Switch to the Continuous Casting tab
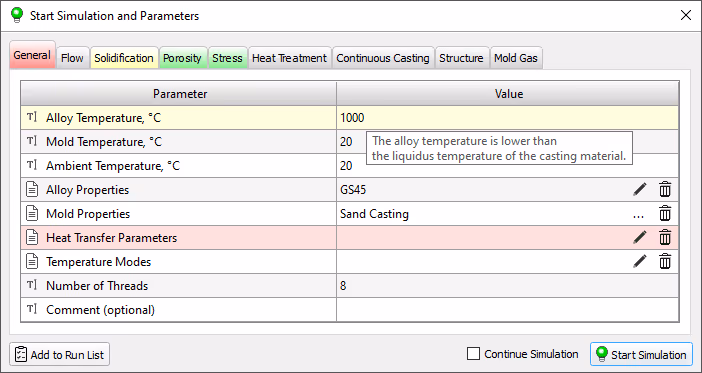Viewport: 702px width, 373px height. pos(383,58)
